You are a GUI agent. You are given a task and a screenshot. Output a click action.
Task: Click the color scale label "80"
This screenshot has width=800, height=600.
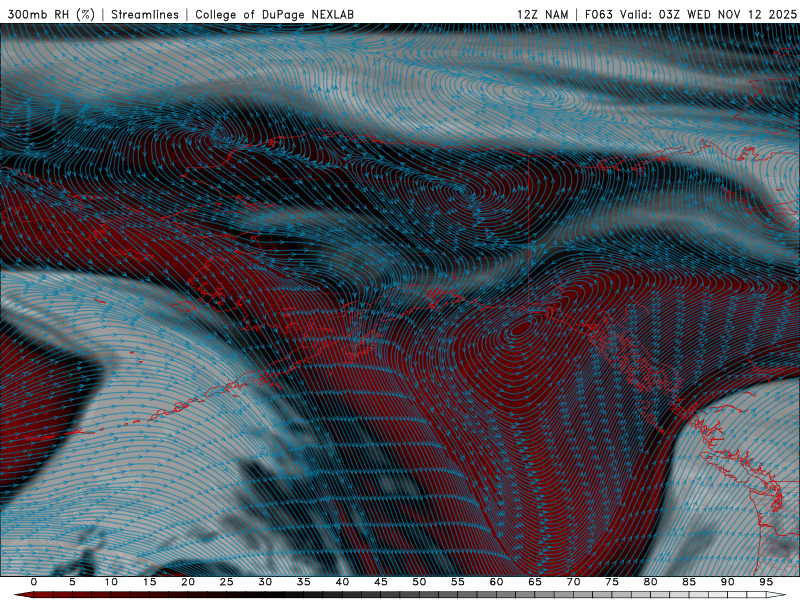click(x=650, y=582)
